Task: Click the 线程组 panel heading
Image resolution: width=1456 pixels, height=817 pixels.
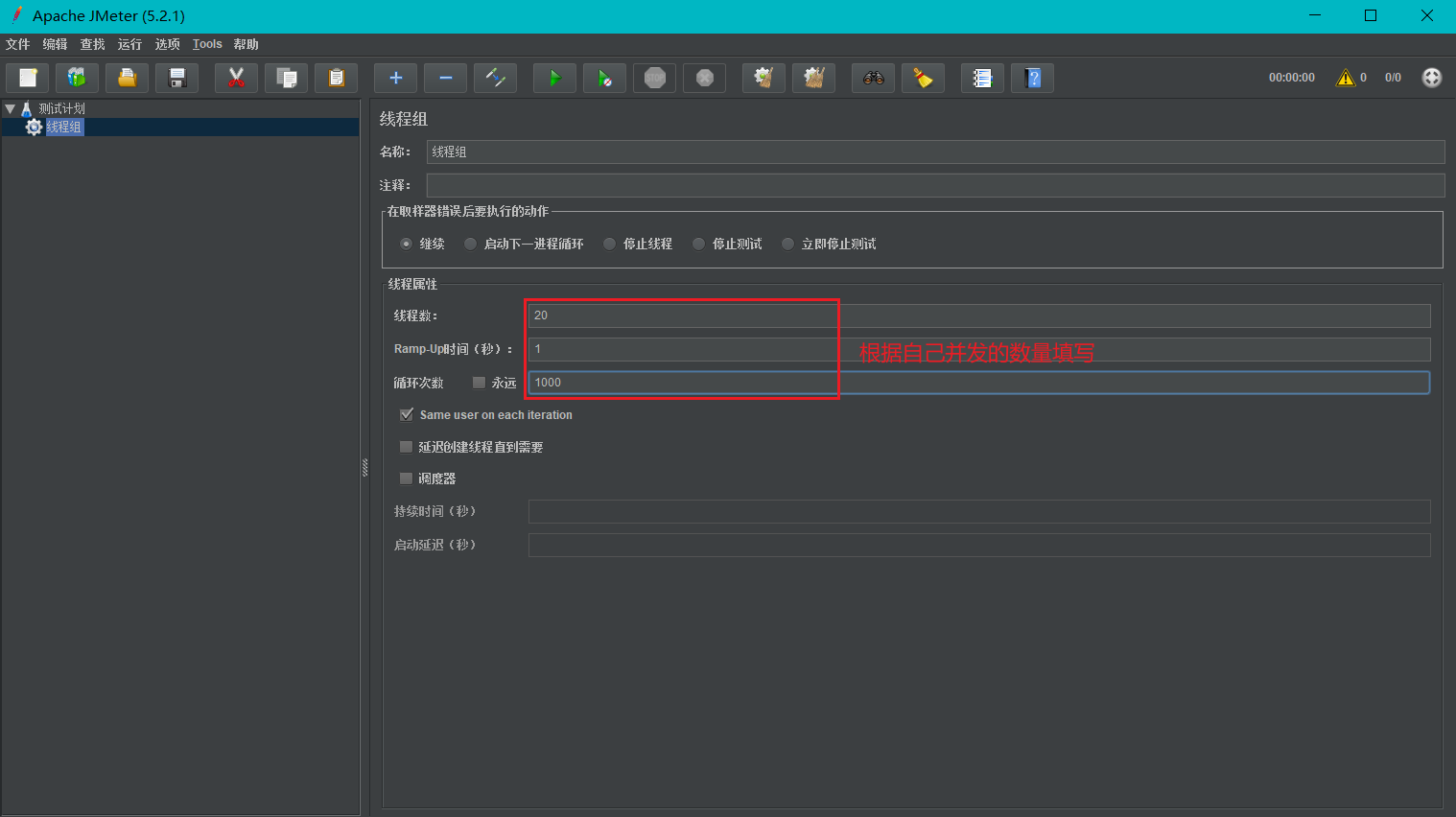Action: coord(404,119)
